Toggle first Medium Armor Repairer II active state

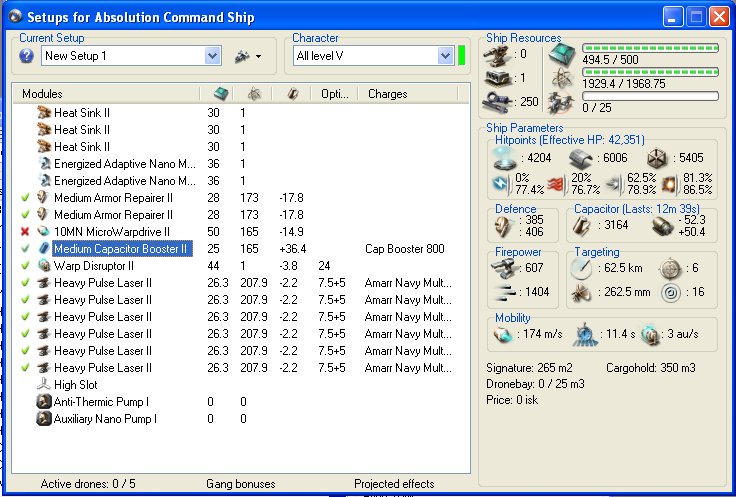point(25,198)
